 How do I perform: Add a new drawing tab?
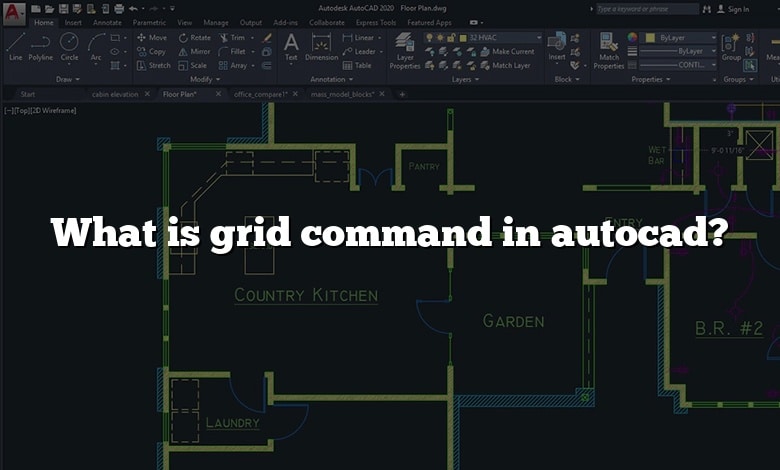(x=402, y=94)
